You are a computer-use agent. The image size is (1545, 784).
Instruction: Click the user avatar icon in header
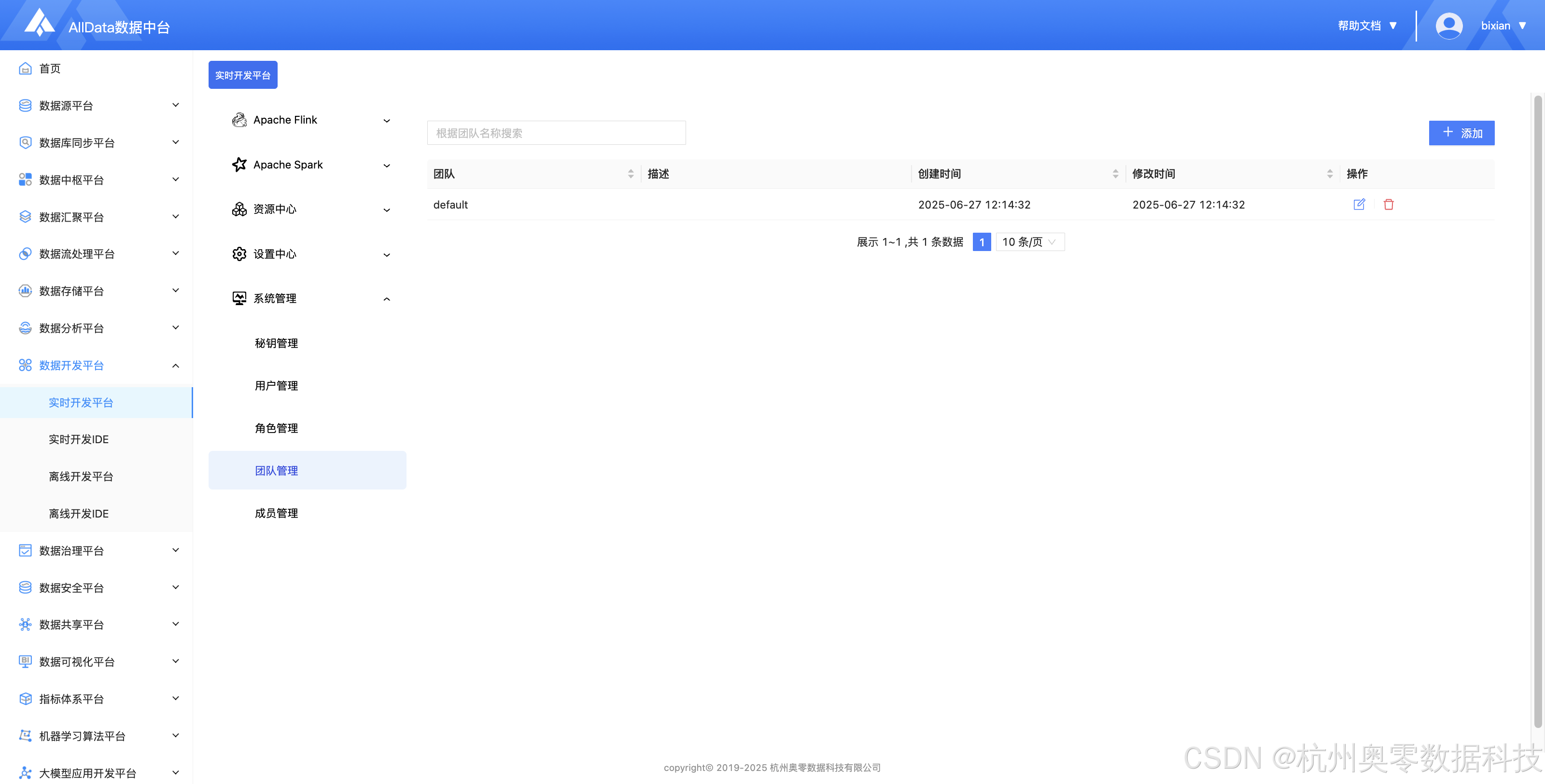pos(1448,26)
